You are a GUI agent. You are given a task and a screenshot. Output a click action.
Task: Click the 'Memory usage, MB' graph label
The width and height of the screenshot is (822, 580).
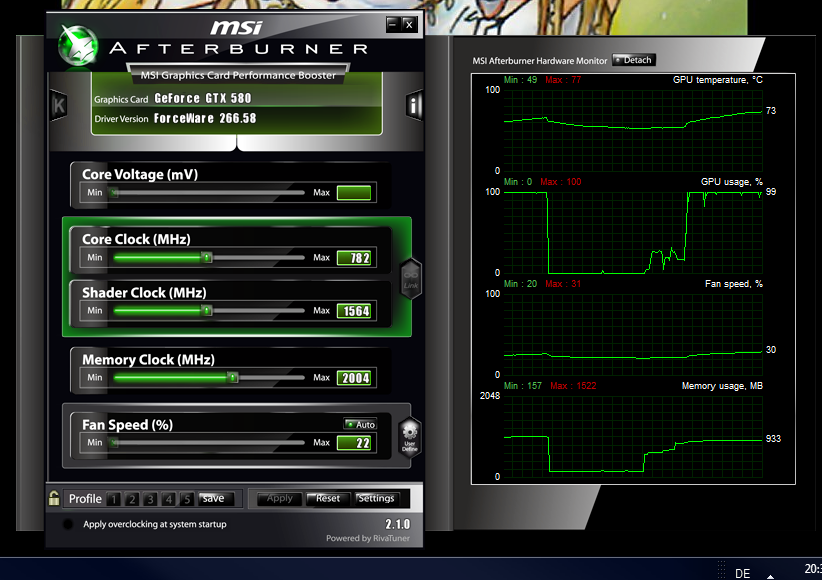click(x=722, y=386)
